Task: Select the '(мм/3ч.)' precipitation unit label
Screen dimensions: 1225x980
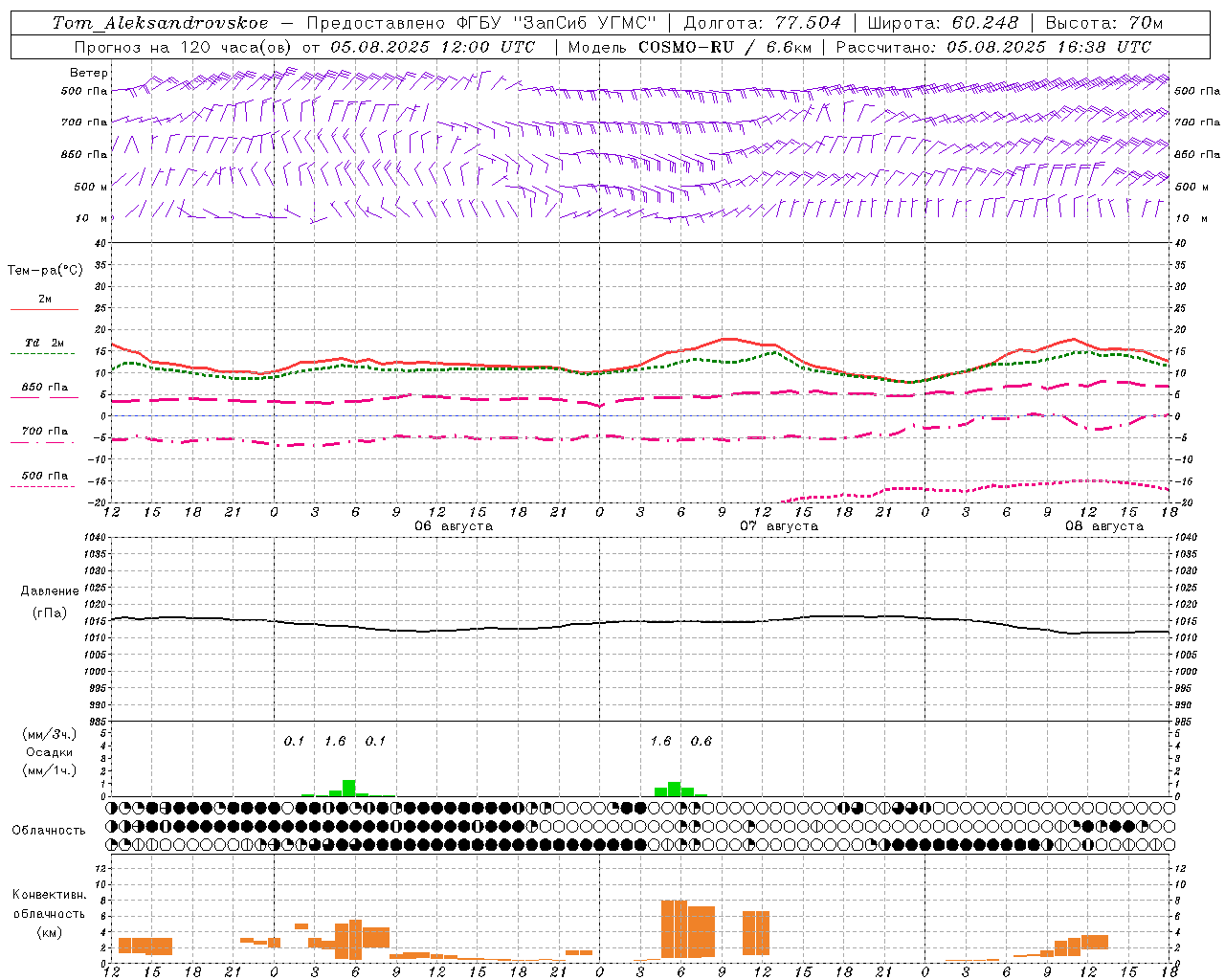Action: pos(49,734)
